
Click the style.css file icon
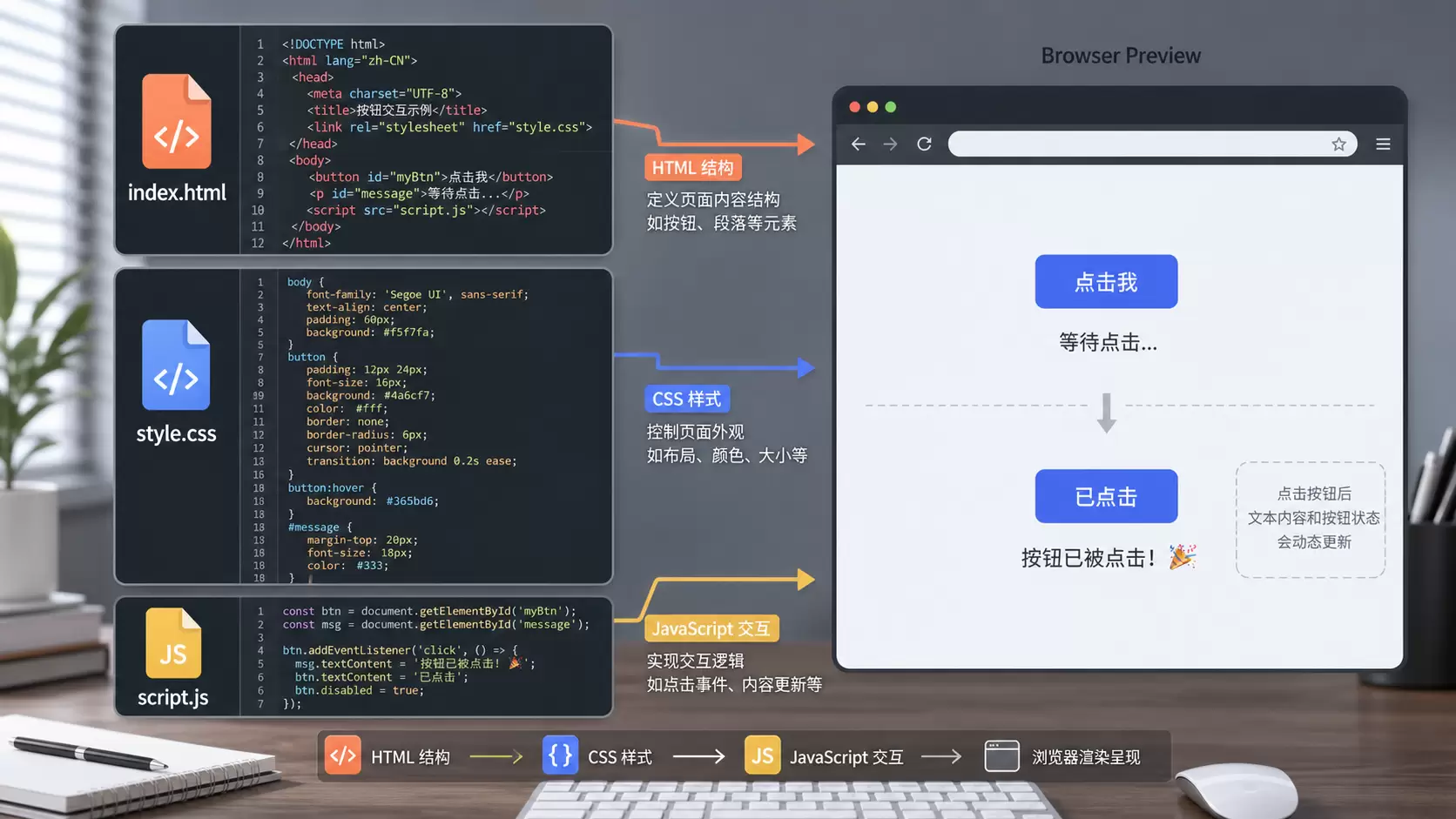176,365
